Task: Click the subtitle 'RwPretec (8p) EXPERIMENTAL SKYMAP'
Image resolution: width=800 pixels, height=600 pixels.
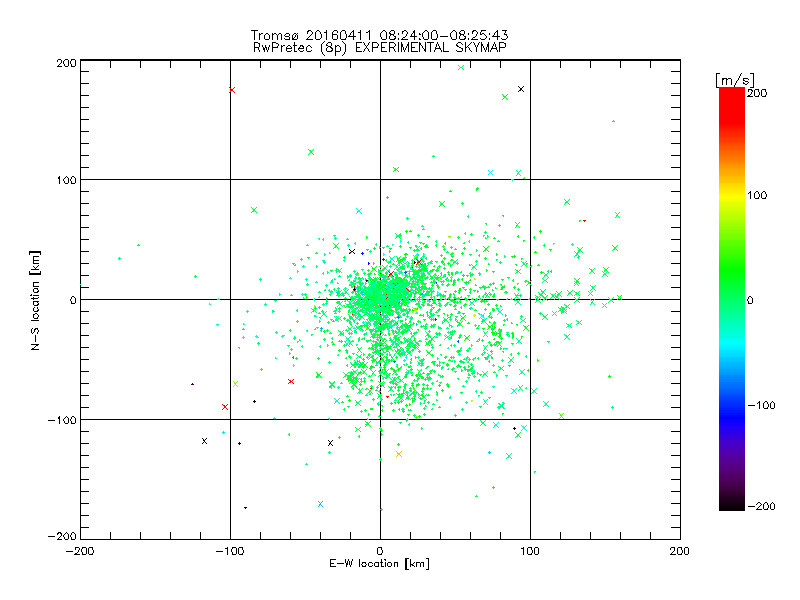Action: (380, 47)
